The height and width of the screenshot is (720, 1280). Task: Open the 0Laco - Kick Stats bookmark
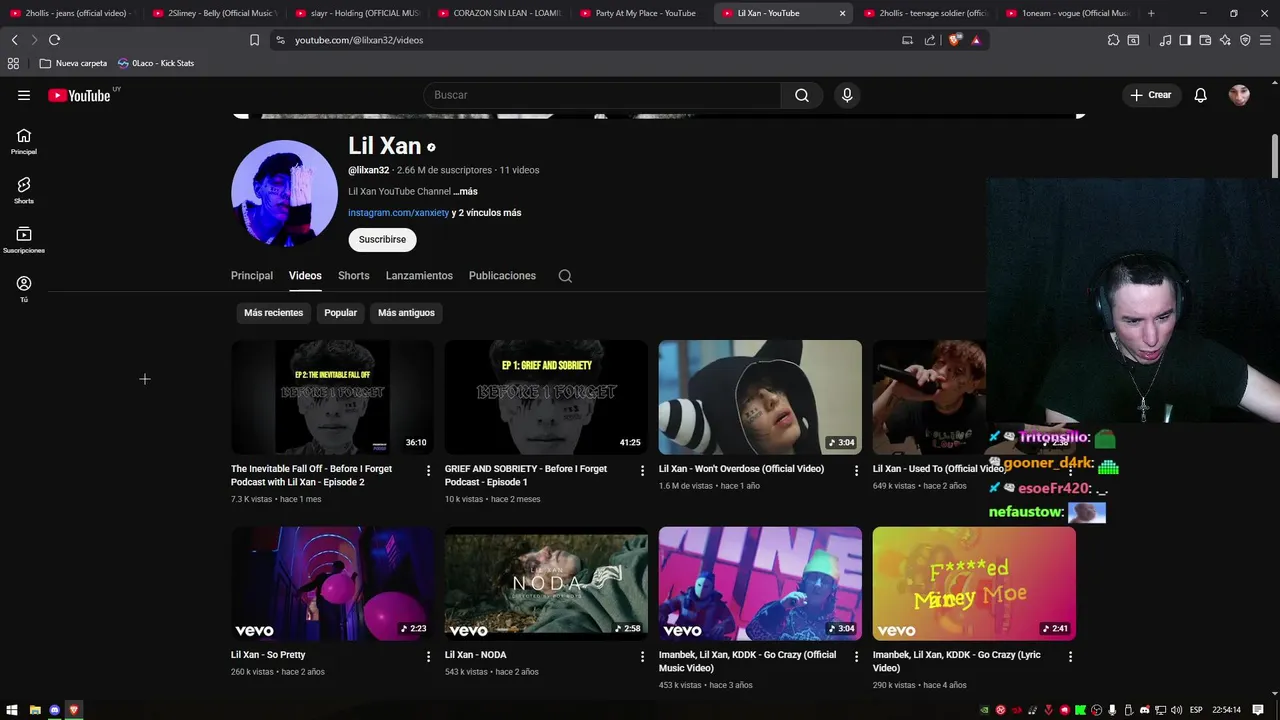pos(155,63)
